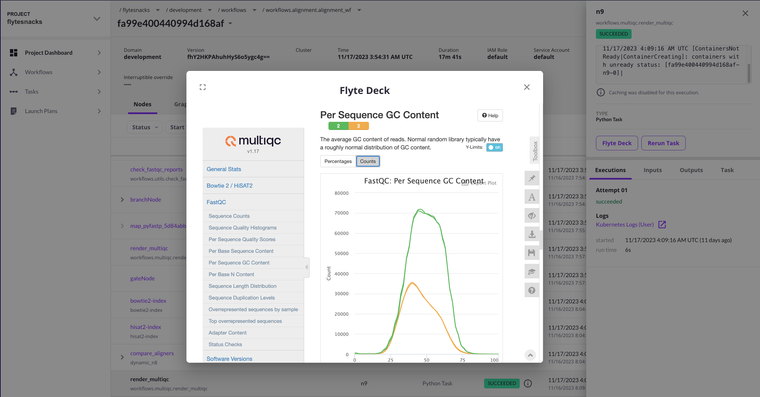Go to FastQC section

(x=216, y=202)
